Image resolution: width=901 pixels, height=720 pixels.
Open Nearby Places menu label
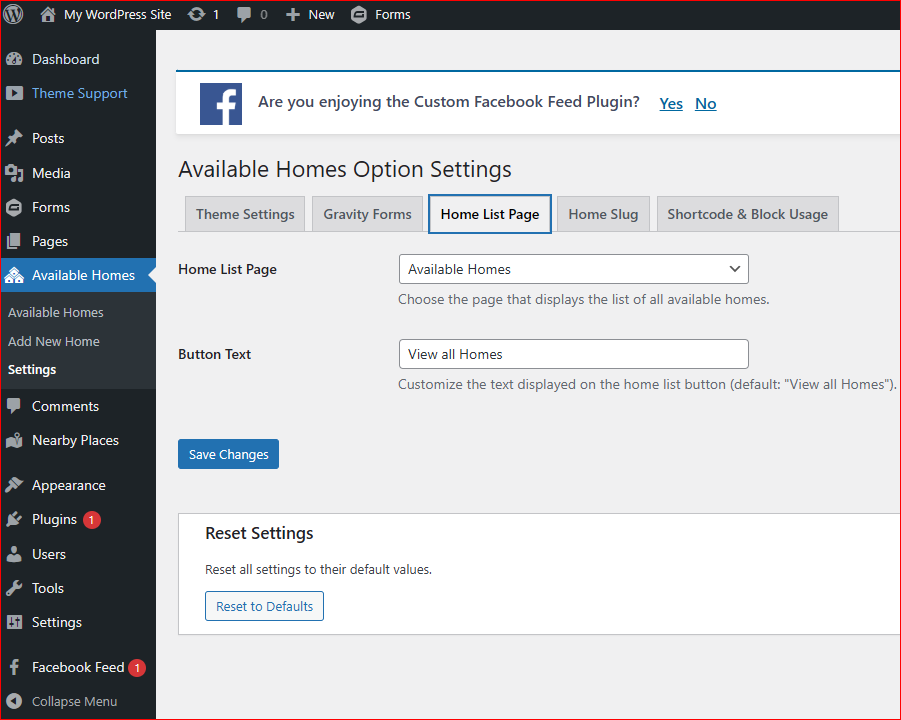[x=75, y=440]
